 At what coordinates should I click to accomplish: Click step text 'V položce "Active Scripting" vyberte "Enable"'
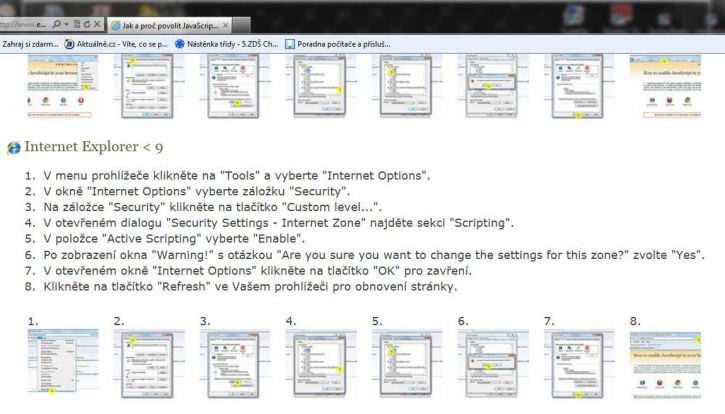(x=174, y=239)
